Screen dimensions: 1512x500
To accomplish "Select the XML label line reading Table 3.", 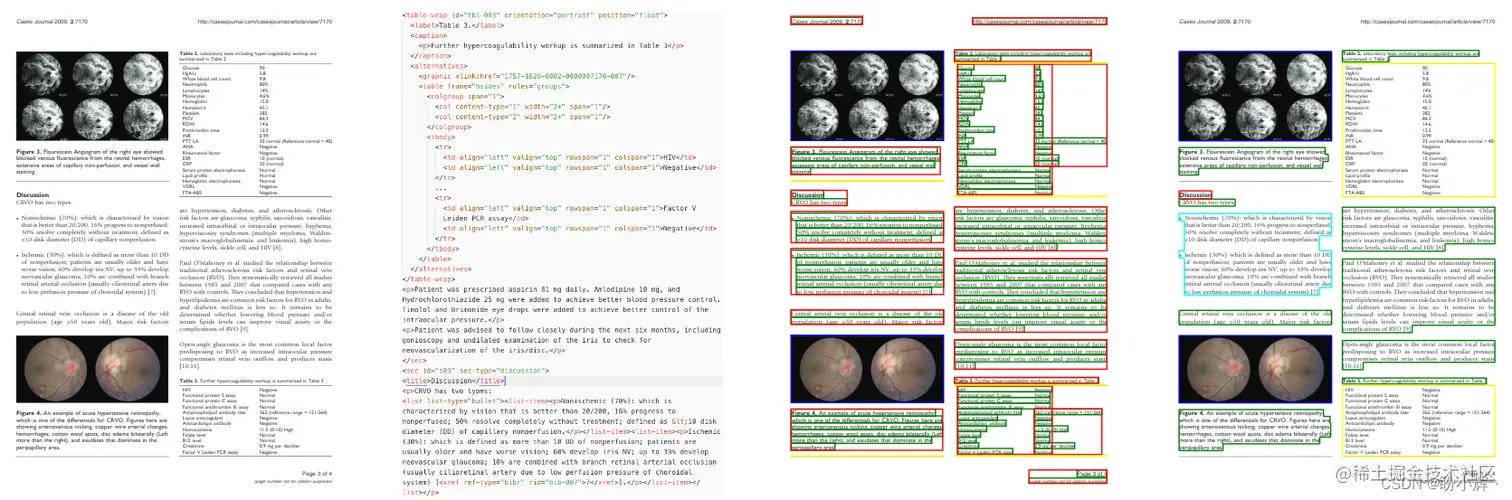I will (x=456, y=26).
